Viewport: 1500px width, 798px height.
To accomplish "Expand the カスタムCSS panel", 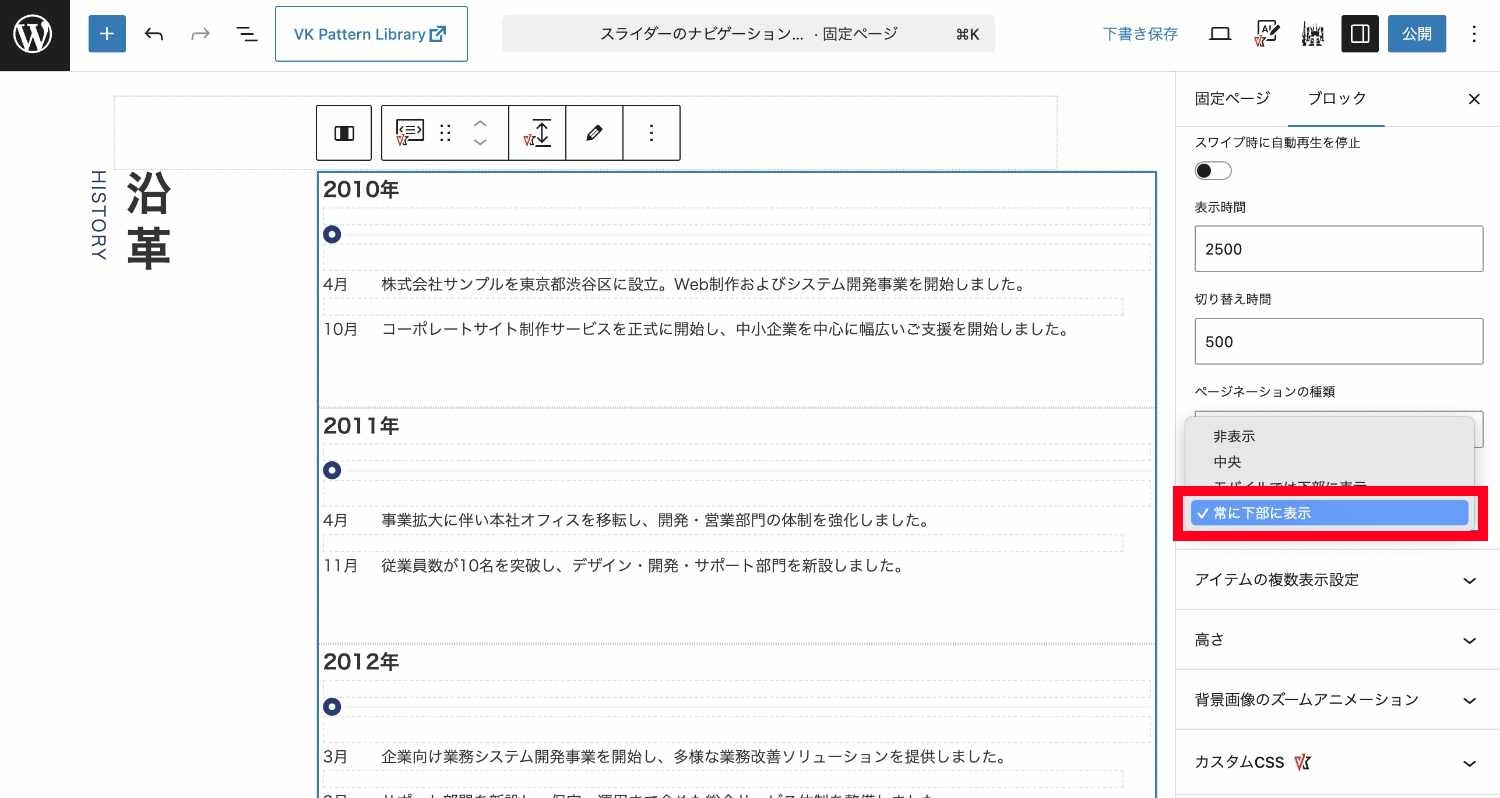I will (1337, 762).
